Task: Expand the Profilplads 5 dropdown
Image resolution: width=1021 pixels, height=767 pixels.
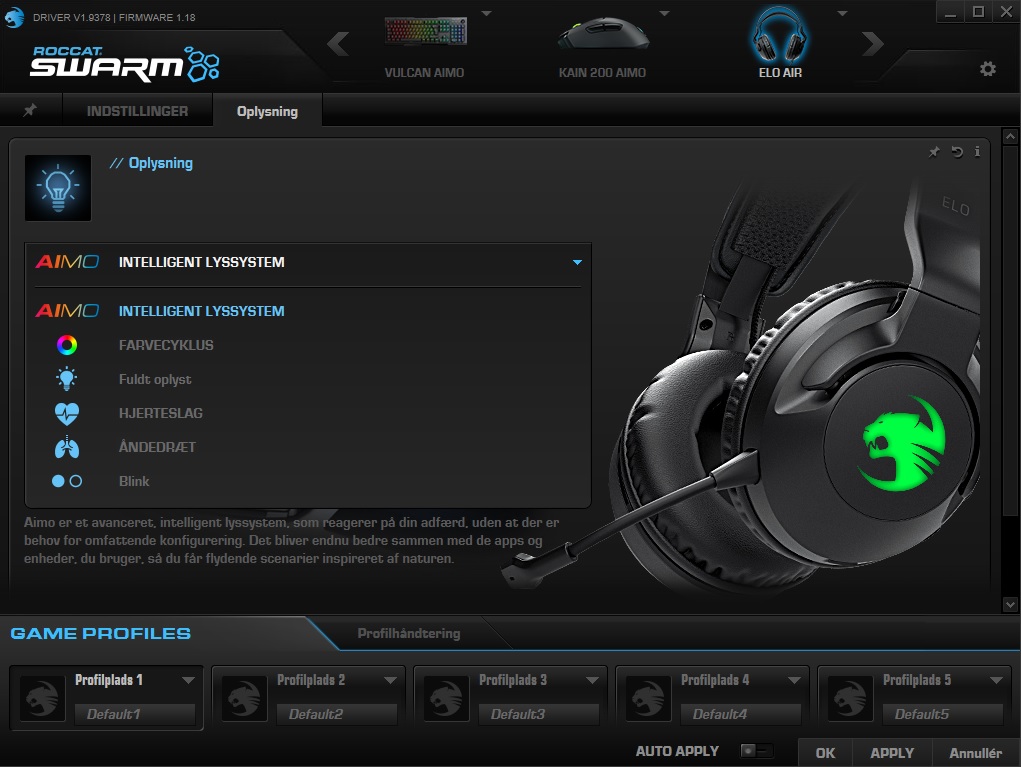Action: [x=996, y=680]
